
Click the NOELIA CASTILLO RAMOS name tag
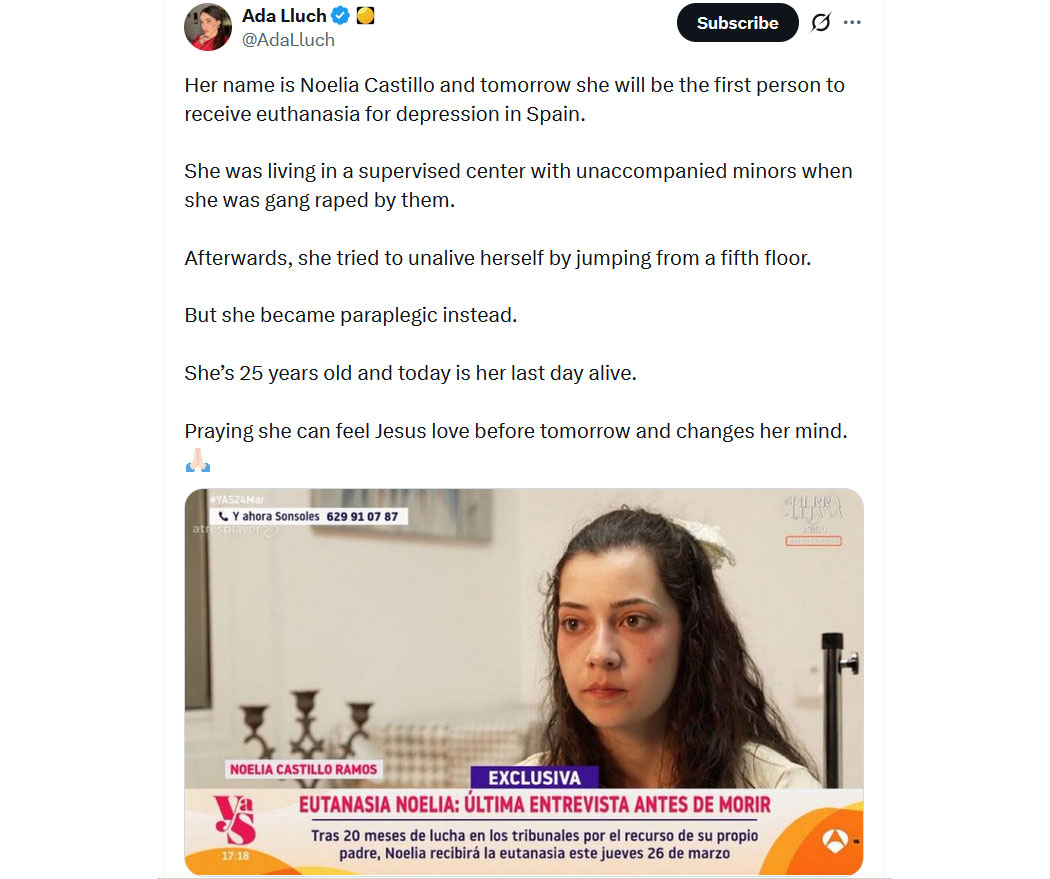pyautogui.click(x=303, y=769)
